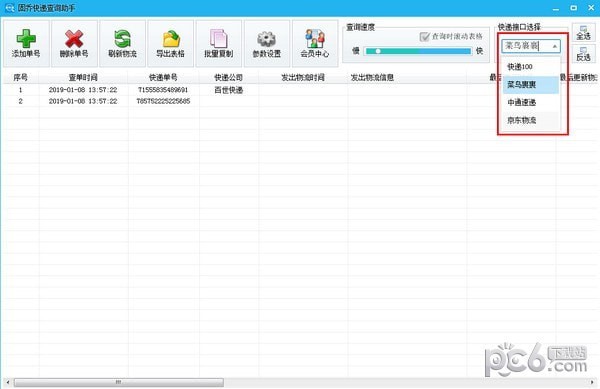Select row 1 sequence number cell

click(x=21, y=90)
